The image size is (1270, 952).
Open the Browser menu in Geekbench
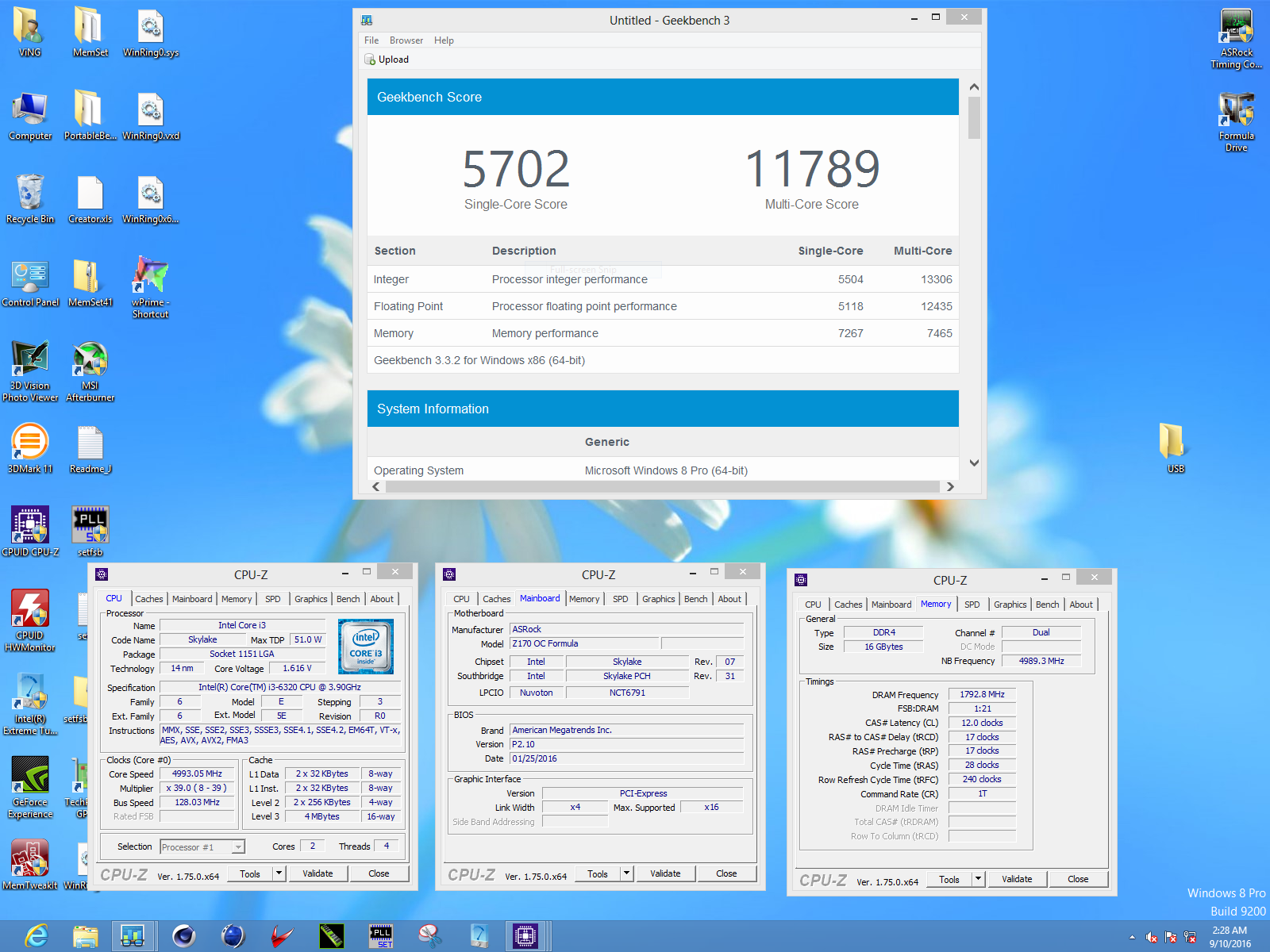(x=406, y=40)
